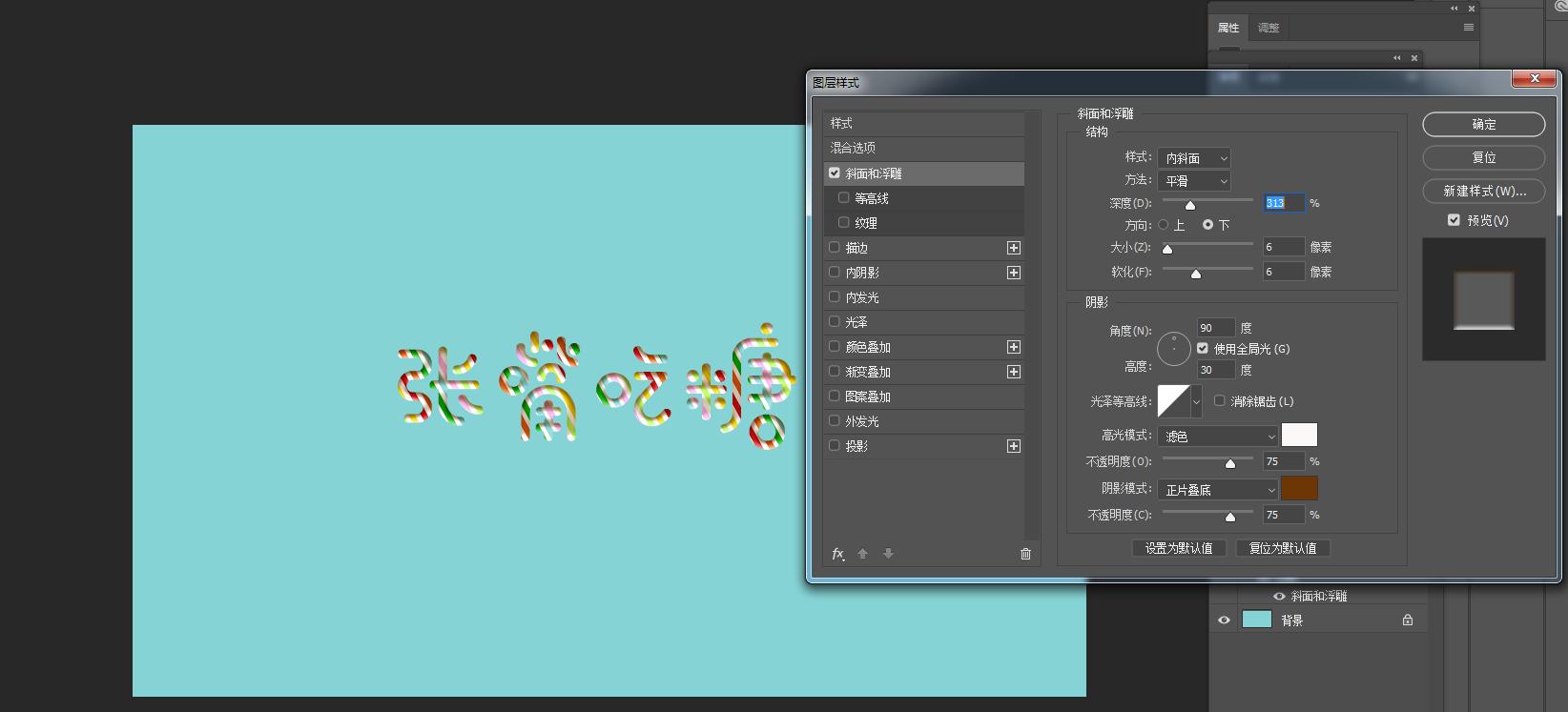Close the small floating panel below Properties
The width and height of the screenshot is (1568, 712).
coord(1414,58)
